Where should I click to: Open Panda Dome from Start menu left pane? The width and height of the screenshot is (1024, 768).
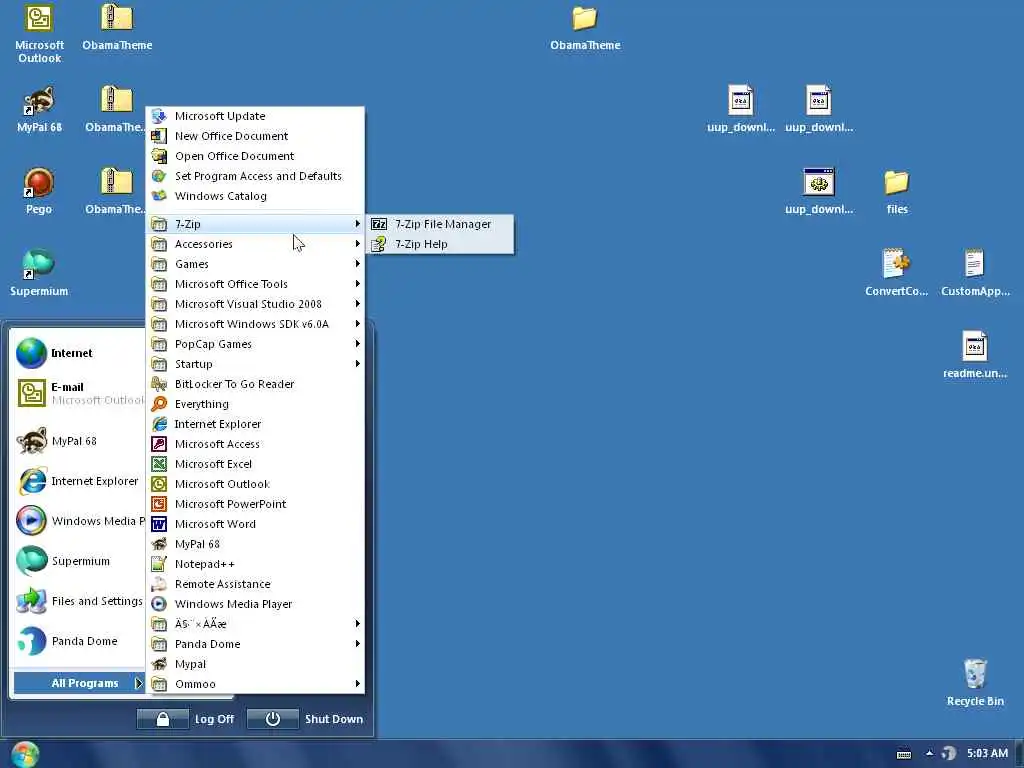pos(78,641)
